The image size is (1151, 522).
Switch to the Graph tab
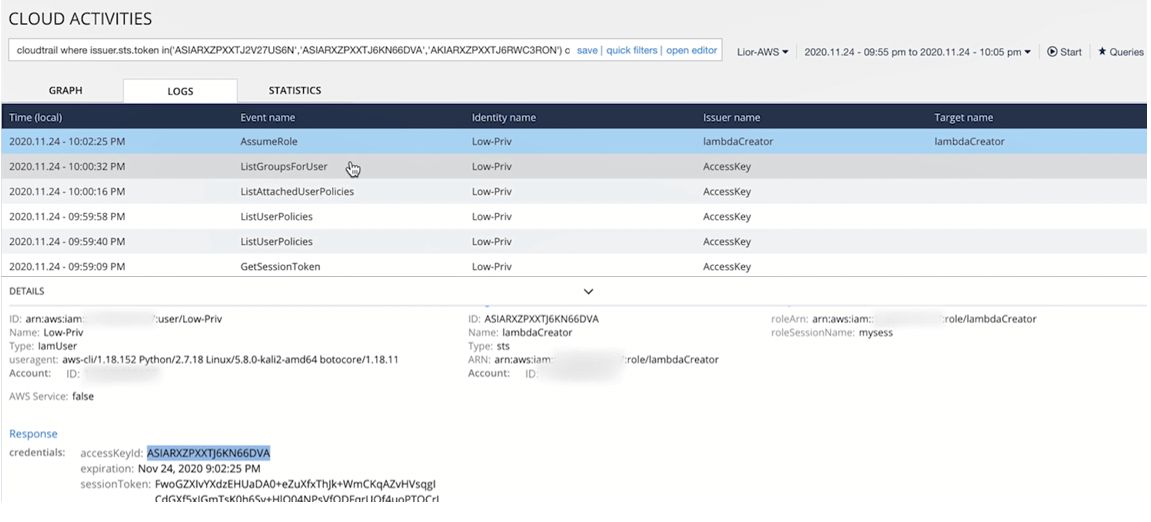(x=66, y=91)
